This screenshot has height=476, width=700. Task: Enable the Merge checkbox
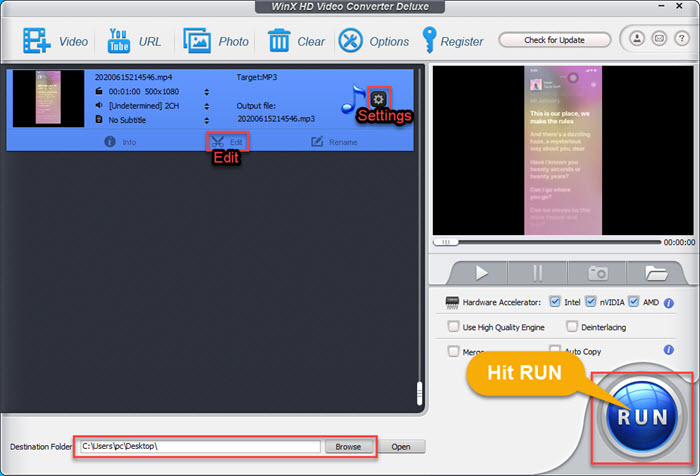coord(454,351)
